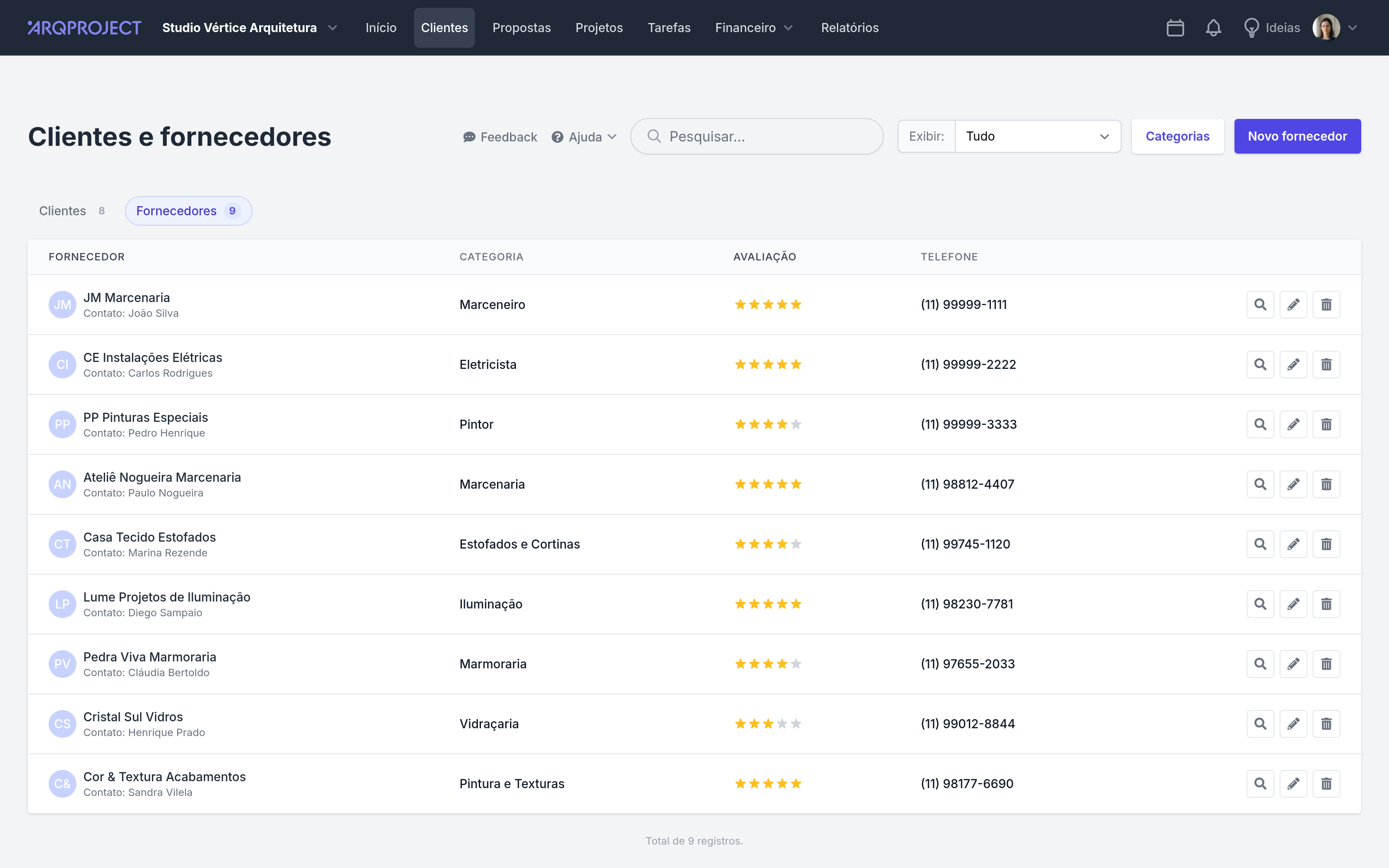Click FORNECEDOR column header
The width and height of the screenshot is (1389, 868).
pyautogui.click(x=87, y=256)
